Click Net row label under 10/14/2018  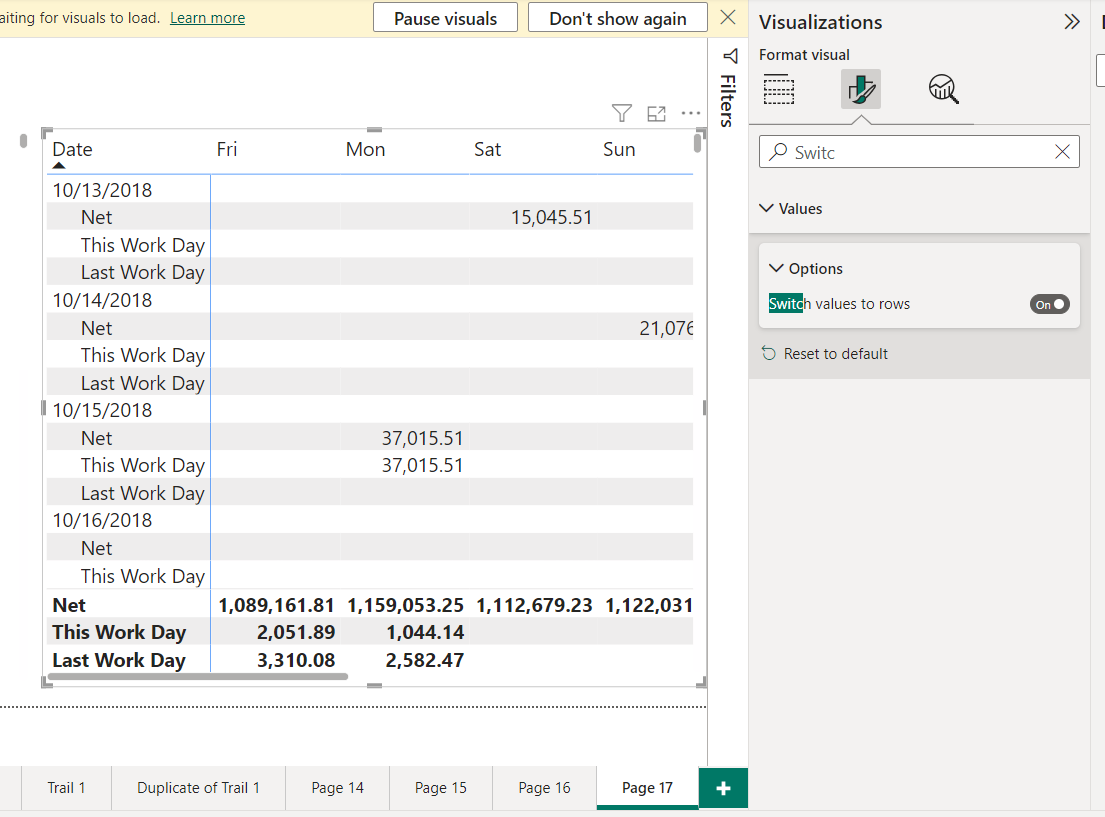point(97,328)
